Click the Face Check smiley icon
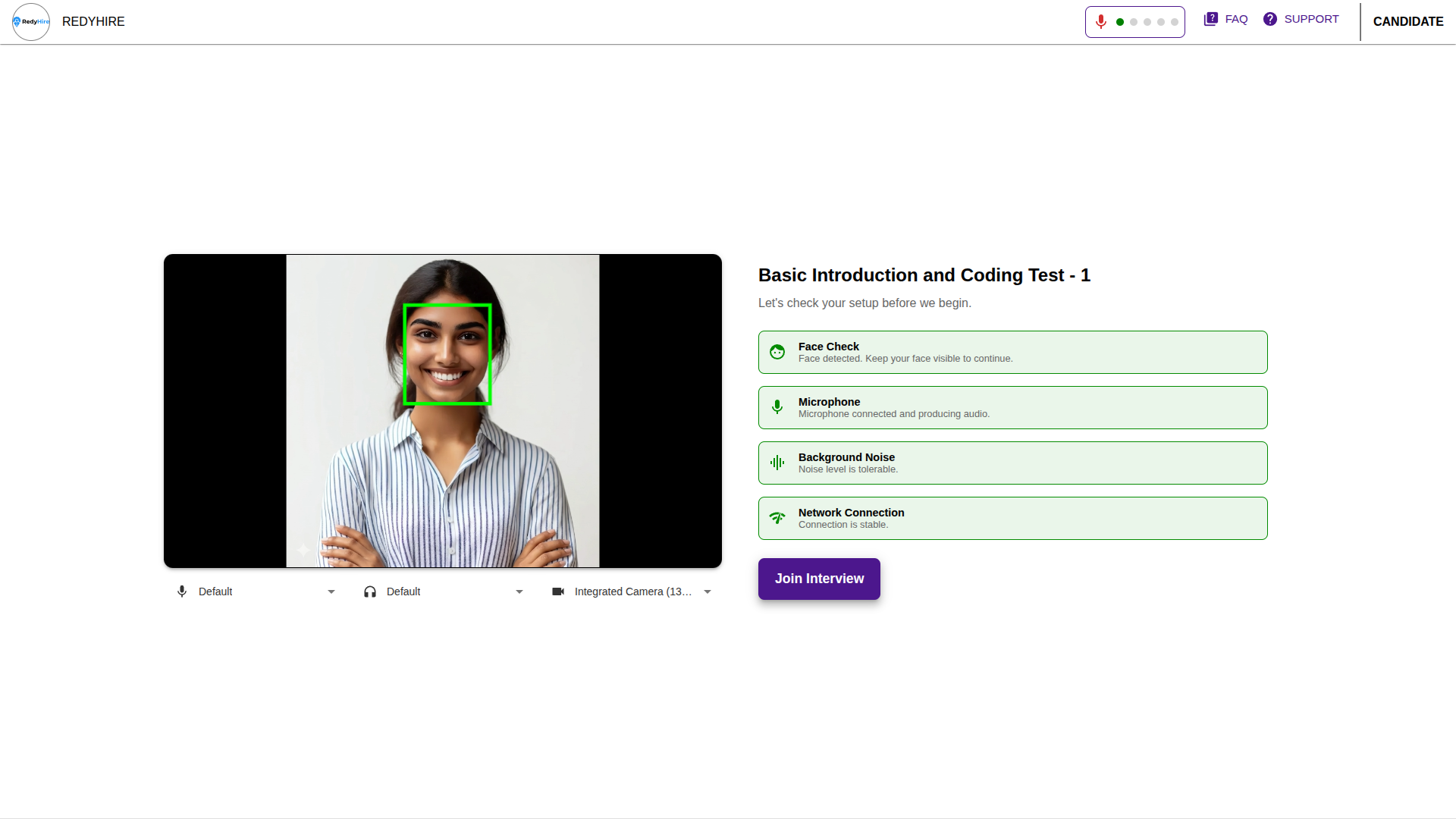 coord(777,352)
